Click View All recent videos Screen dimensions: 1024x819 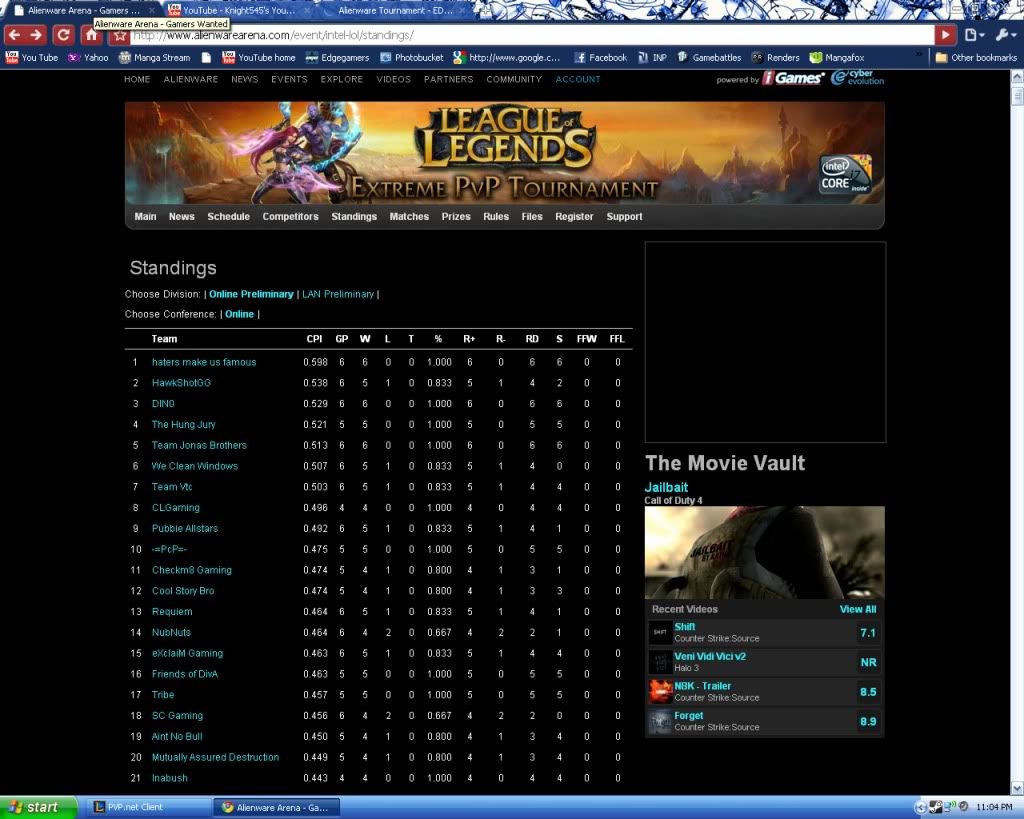click(x=858, y=609)
